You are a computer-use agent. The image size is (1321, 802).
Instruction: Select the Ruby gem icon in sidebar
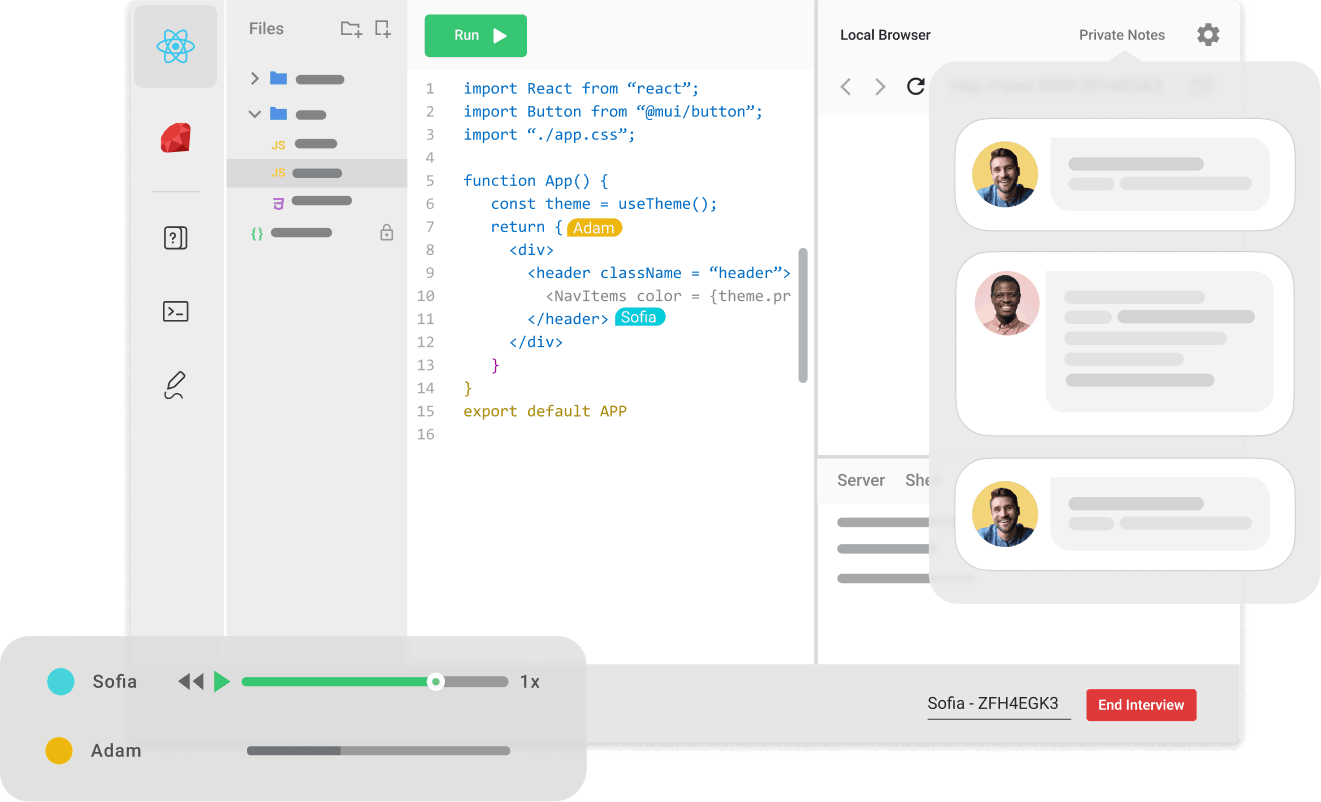click(175, 138)
